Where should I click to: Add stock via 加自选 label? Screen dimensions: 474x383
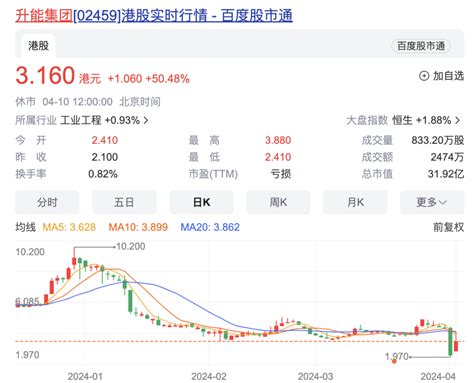pos(448,76)
